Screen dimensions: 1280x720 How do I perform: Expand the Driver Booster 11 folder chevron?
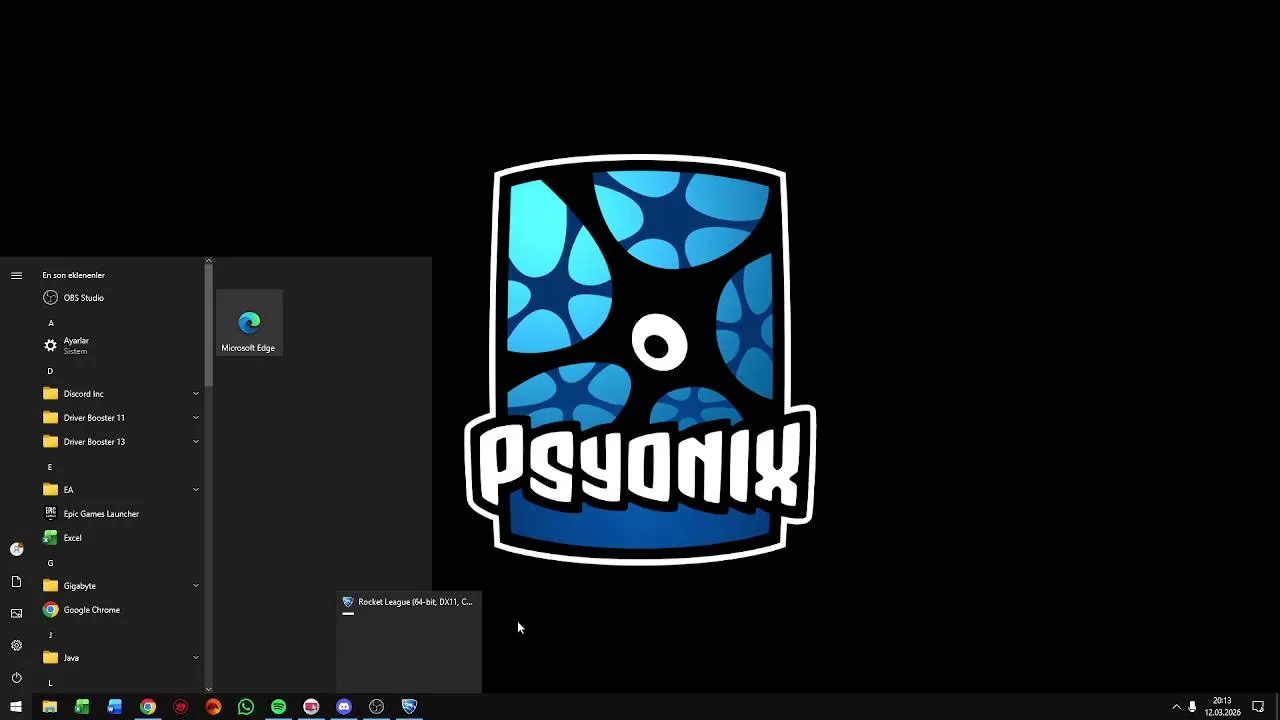[196, 418]
